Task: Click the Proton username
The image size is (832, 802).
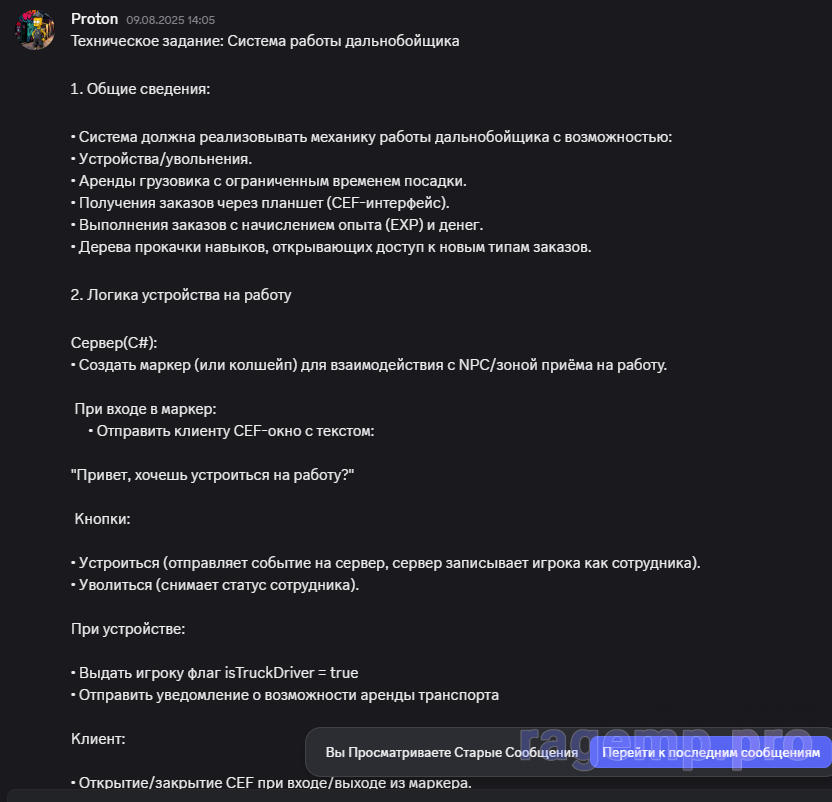Action: click(x=94, y=19)
